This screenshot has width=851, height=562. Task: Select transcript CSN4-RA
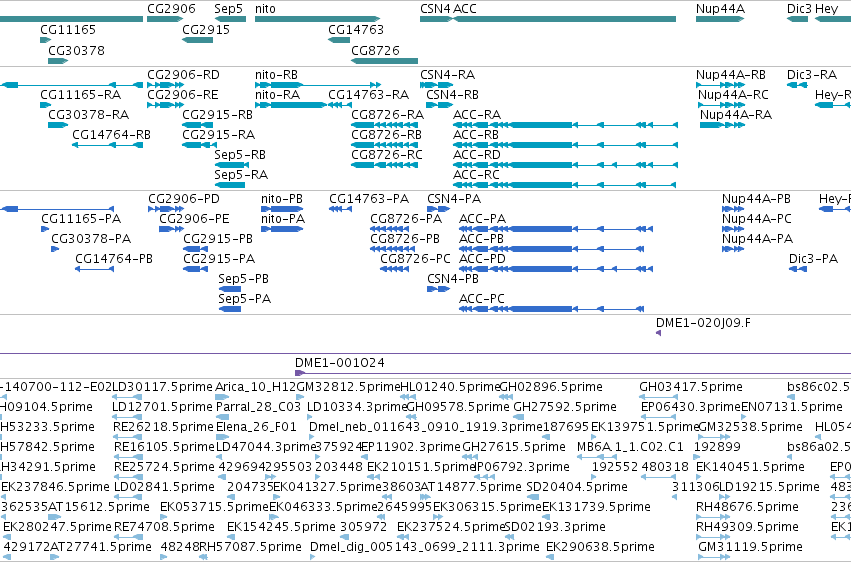pos(447,74)
